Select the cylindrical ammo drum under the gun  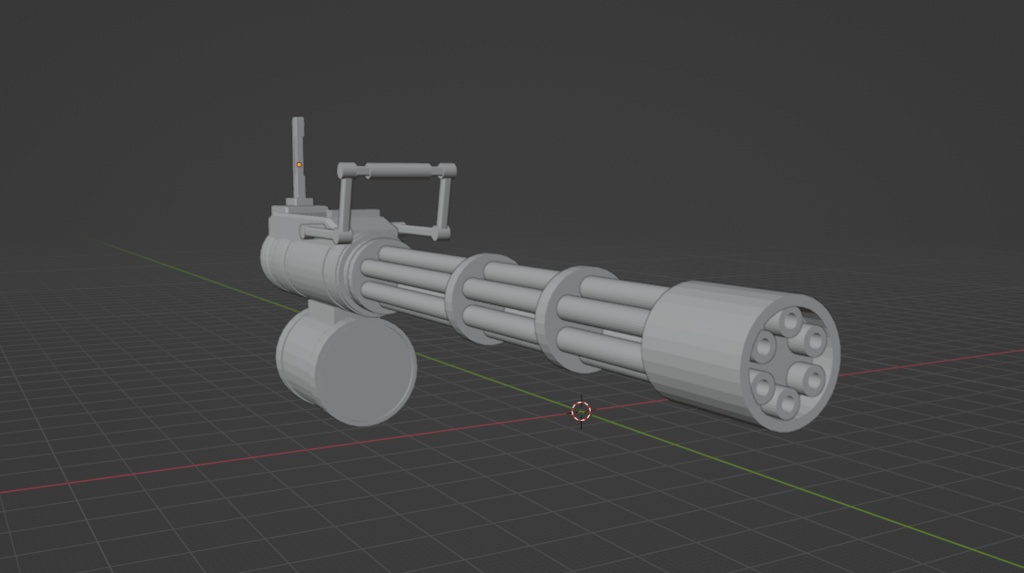tap(346, 365)
